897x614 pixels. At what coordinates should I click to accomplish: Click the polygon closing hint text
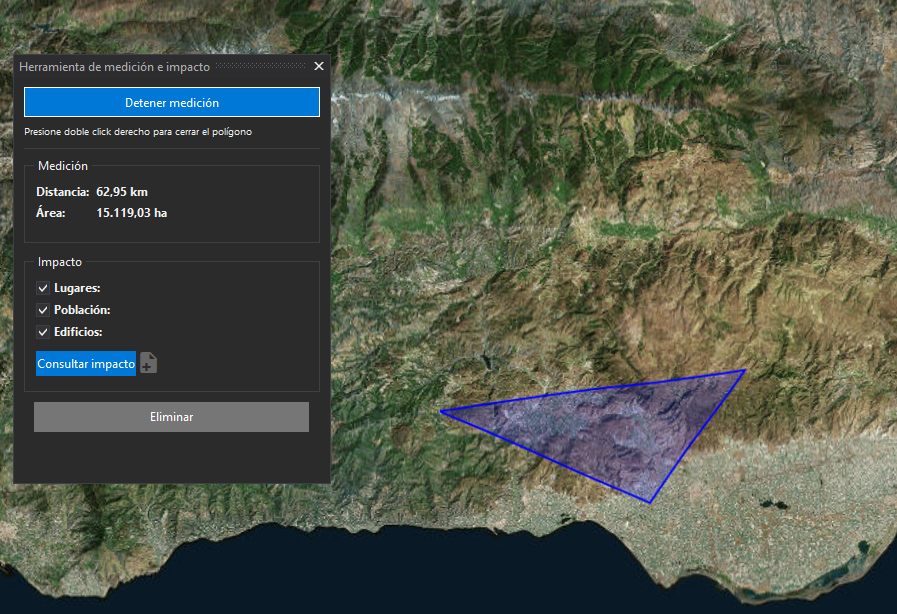pyautogui.click(x=137, y=131)
